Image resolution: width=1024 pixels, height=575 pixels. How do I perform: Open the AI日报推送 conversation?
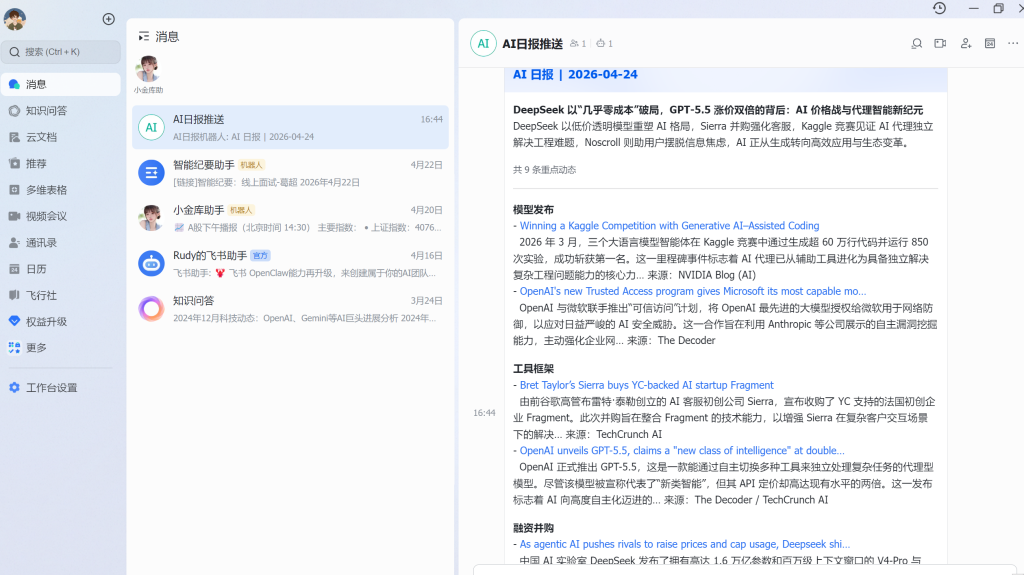click(290, 127)
